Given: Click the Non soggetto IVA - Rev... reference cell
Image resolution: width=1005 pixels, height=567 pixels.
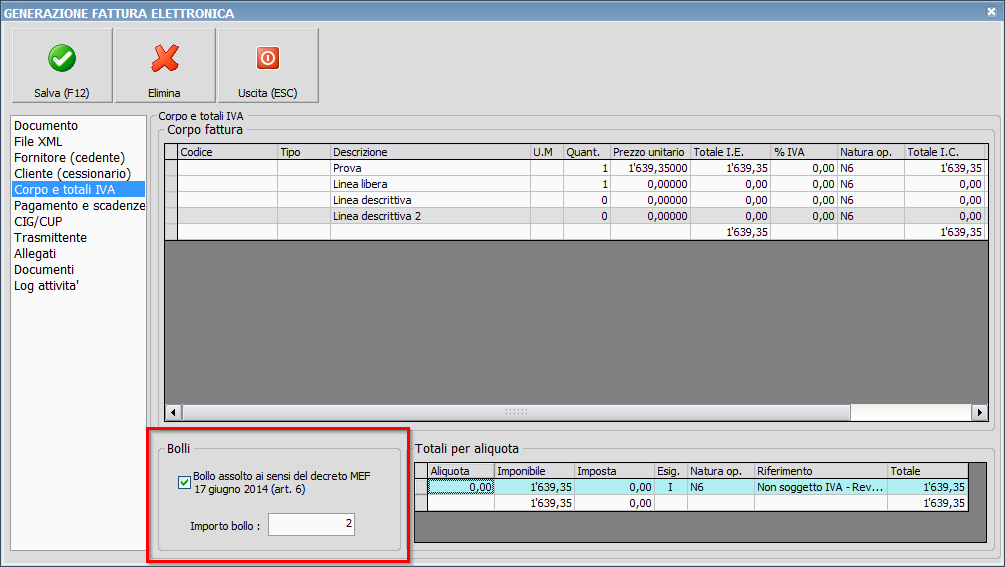Looking at the screenshot, I should [820, 487].
